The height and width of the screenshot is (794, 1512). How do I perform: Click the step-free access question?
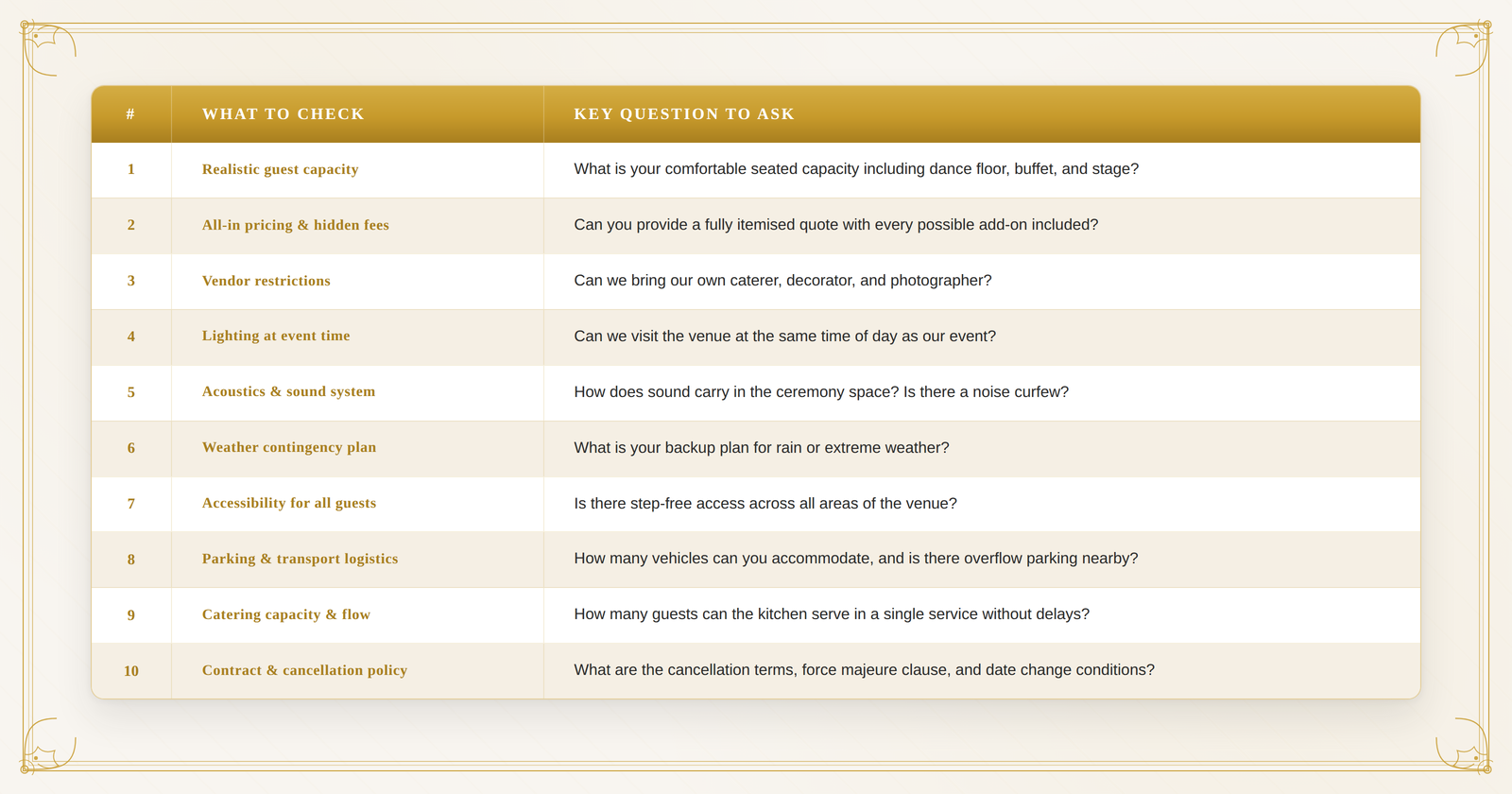(x=765, y=504)
